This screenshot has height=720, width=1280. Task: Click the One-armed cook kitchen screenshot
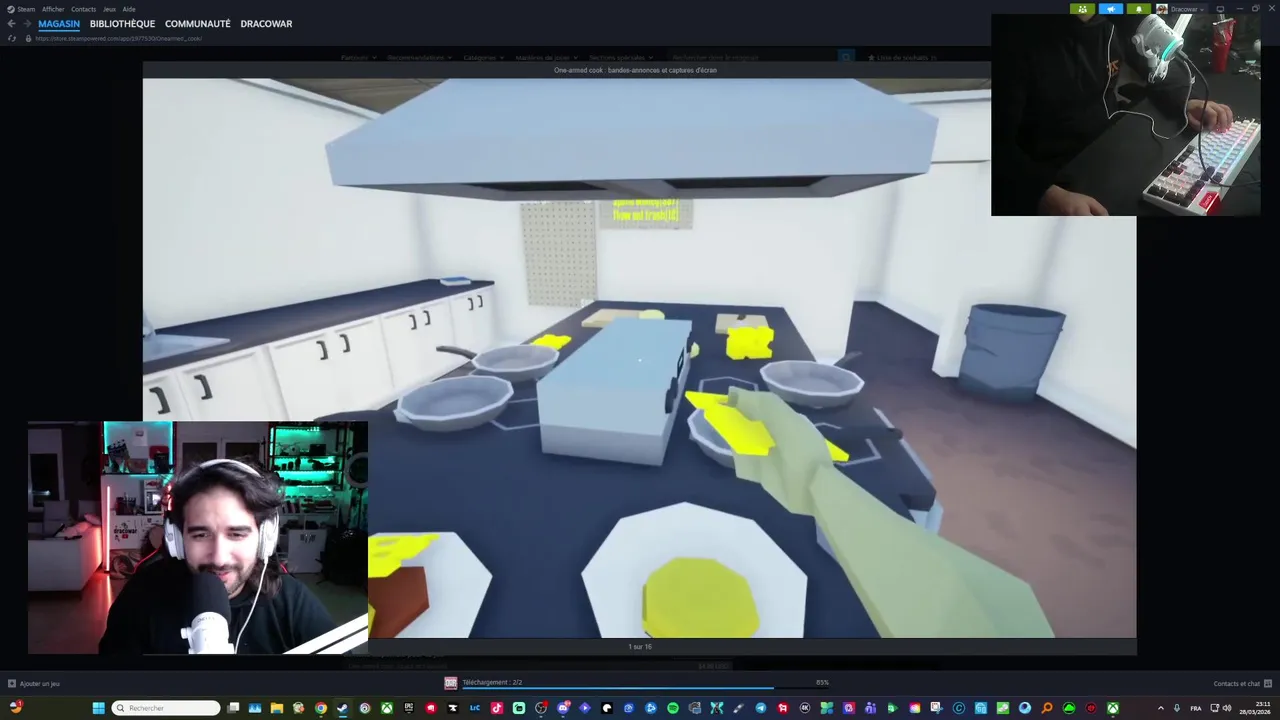(639, 358)
